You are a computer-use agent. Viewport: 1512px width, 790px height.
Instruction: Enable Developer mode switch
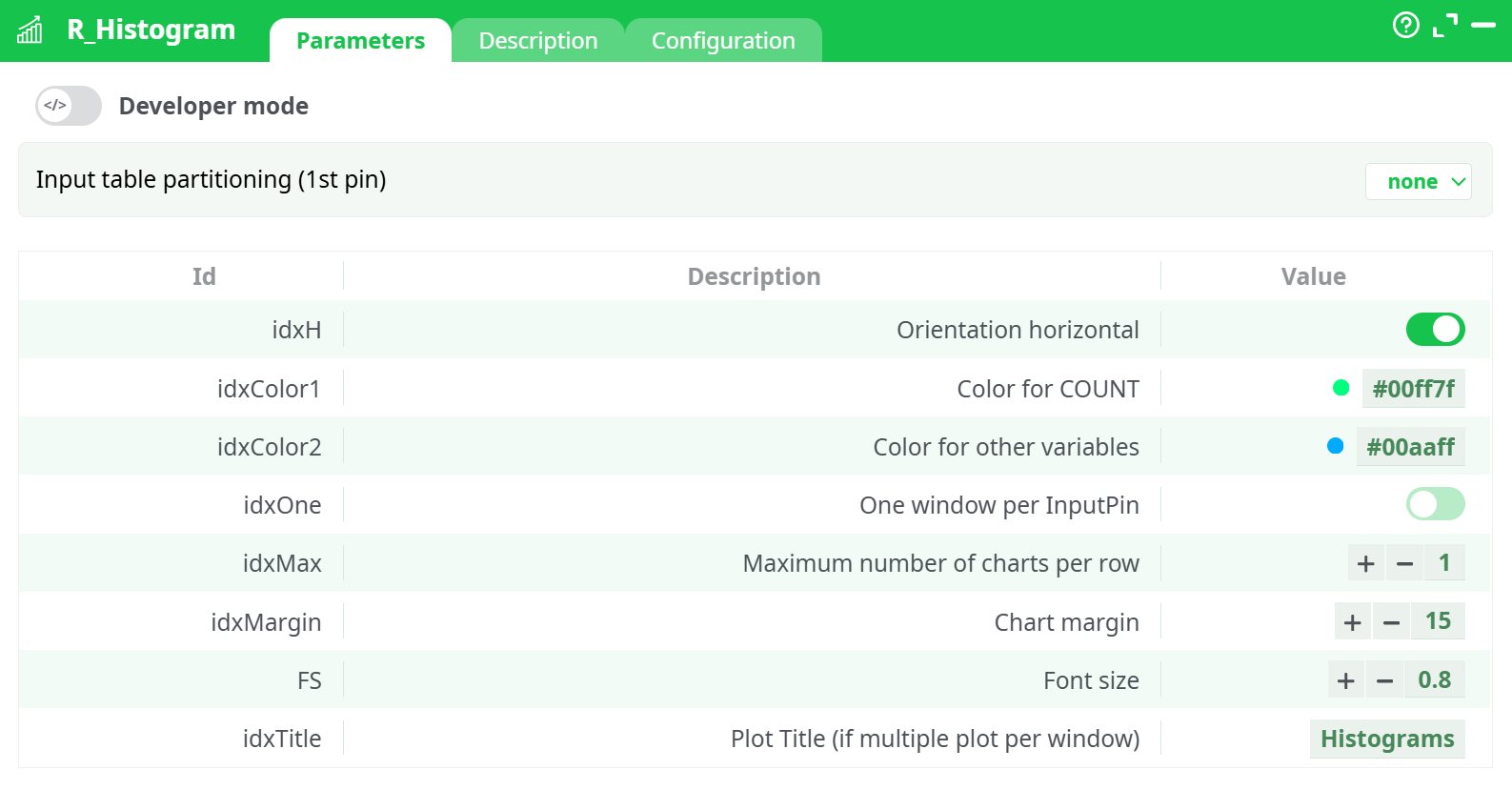pyautogui.click(x=69, y=106)
